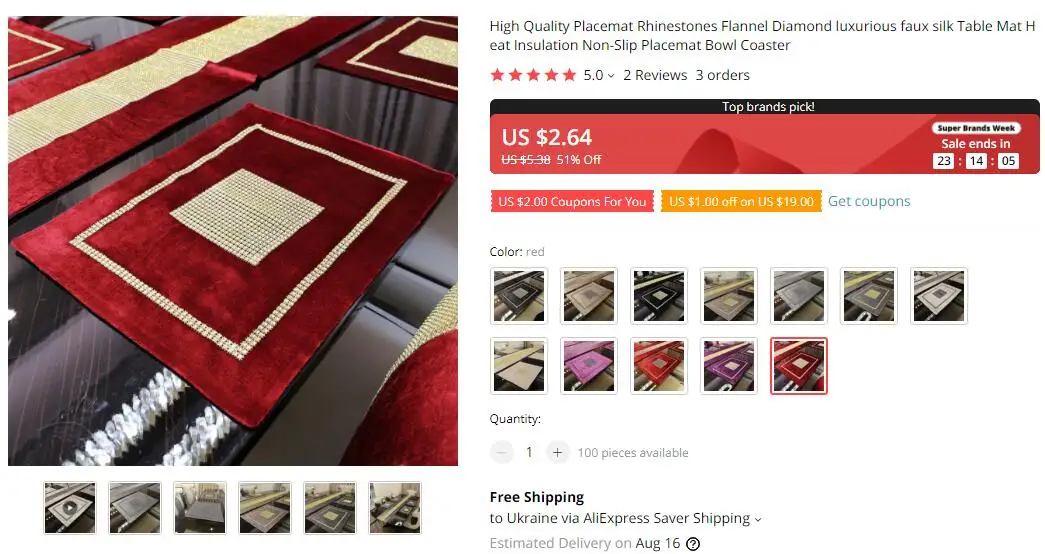1045x554 pixels.
Task: Choose the first black color option swatch
Action: click(519, 296)
